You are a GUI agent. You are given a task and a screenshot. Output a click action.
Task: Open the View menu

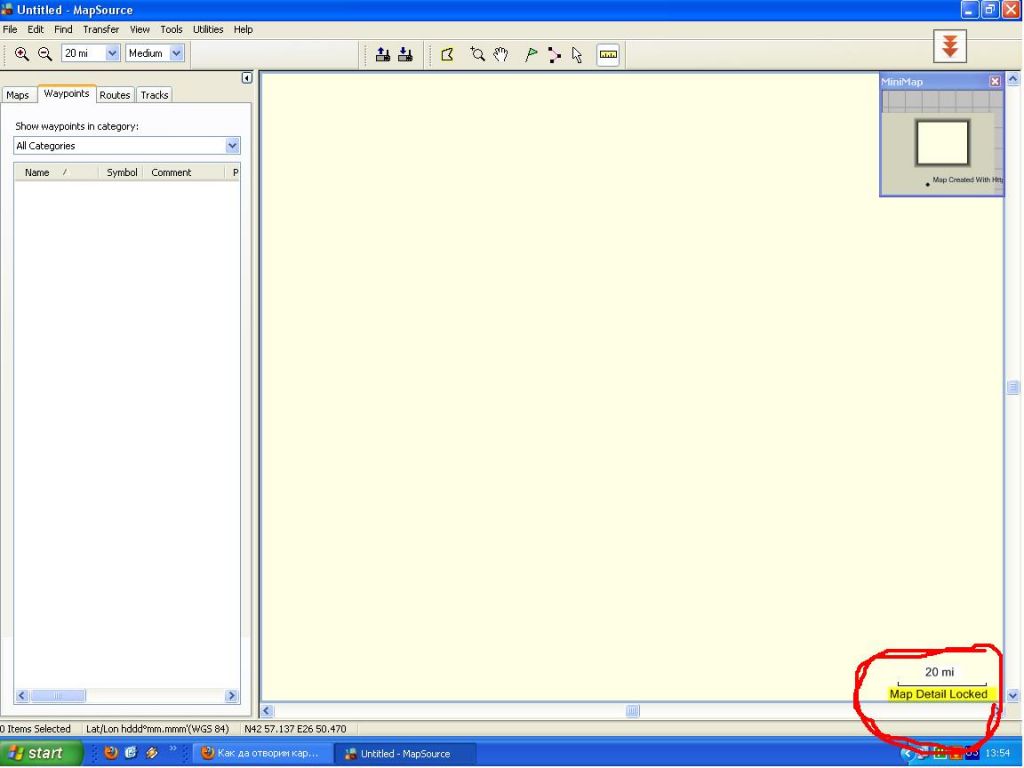[x=140, y=29]
